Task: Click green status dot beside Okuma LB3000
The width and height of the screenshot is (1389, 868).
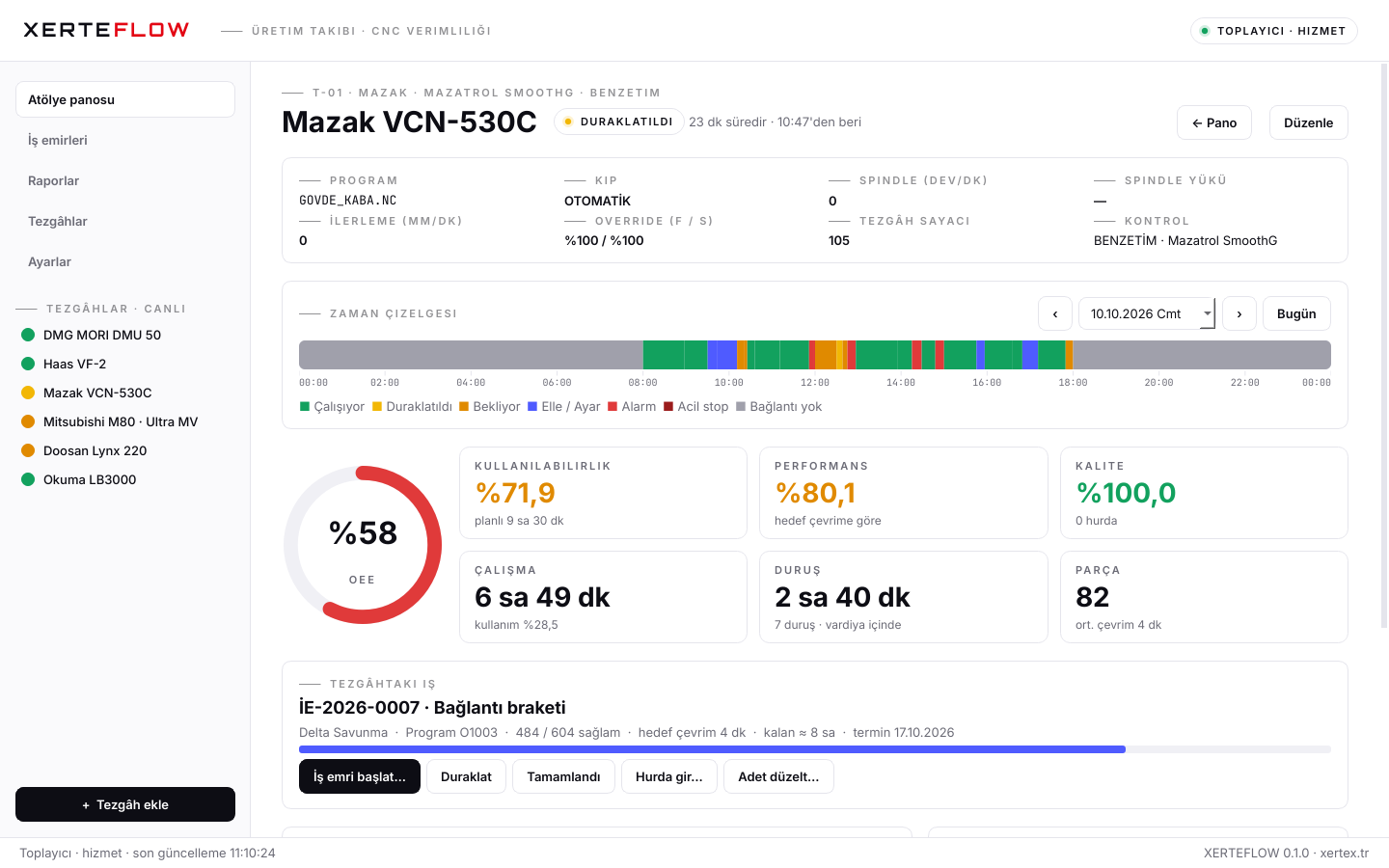Action: tap(28, 479)
